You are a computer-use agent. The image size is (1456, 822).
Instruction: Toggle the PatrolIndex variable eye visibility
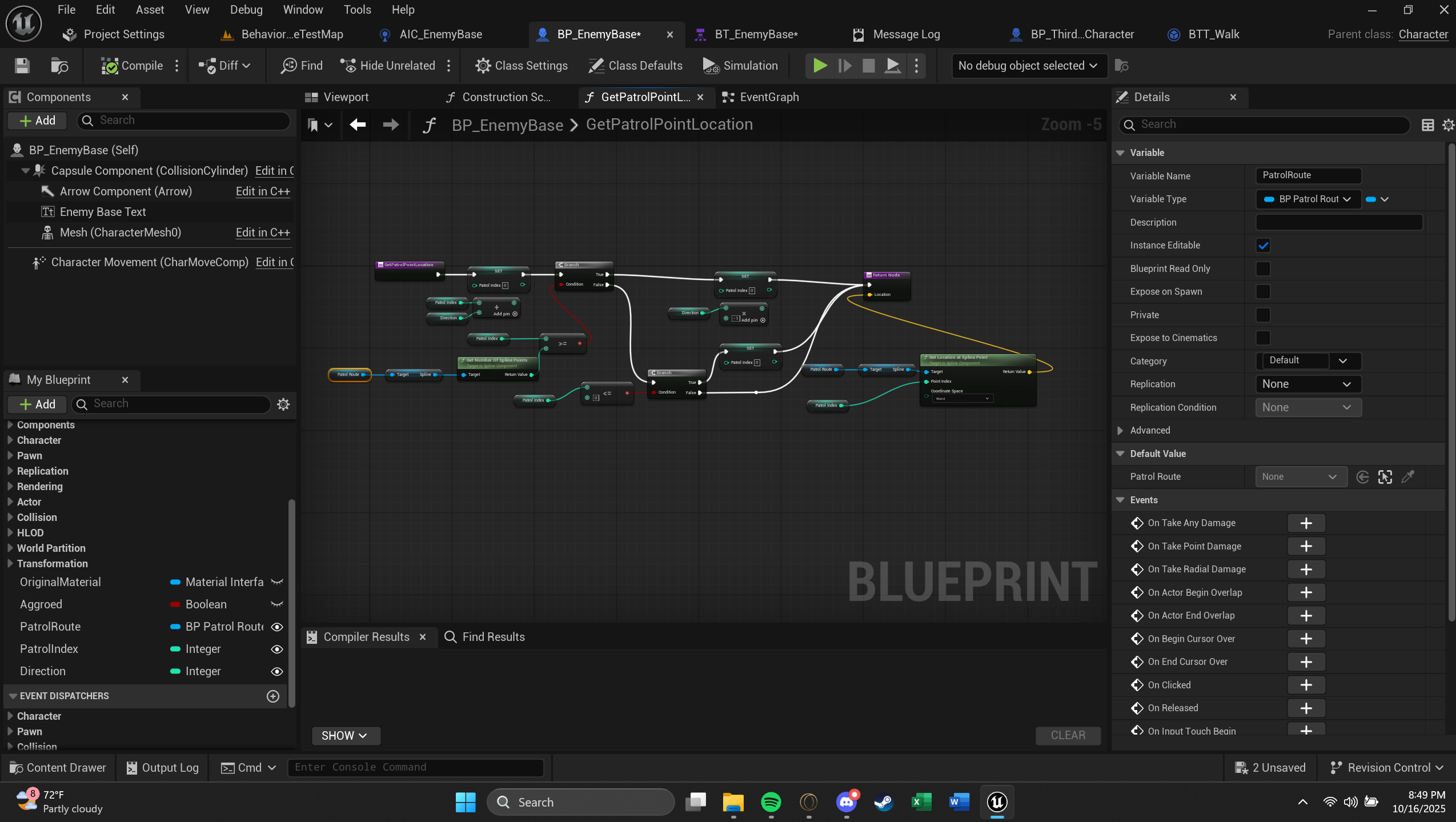pos(277,649)
